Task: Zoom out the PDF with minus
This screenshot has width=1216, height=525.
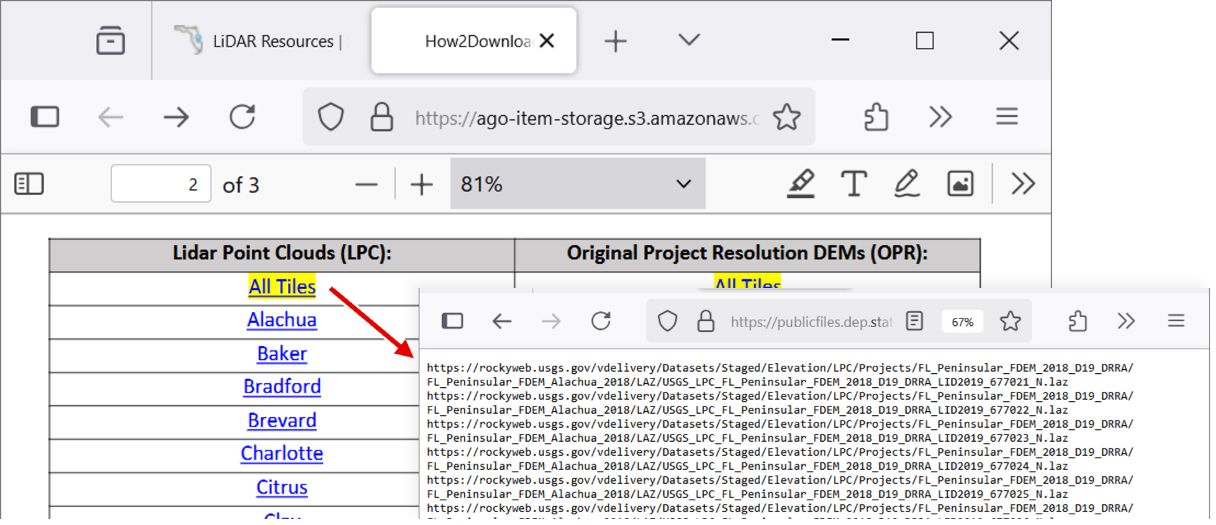Action: [367, 184]
